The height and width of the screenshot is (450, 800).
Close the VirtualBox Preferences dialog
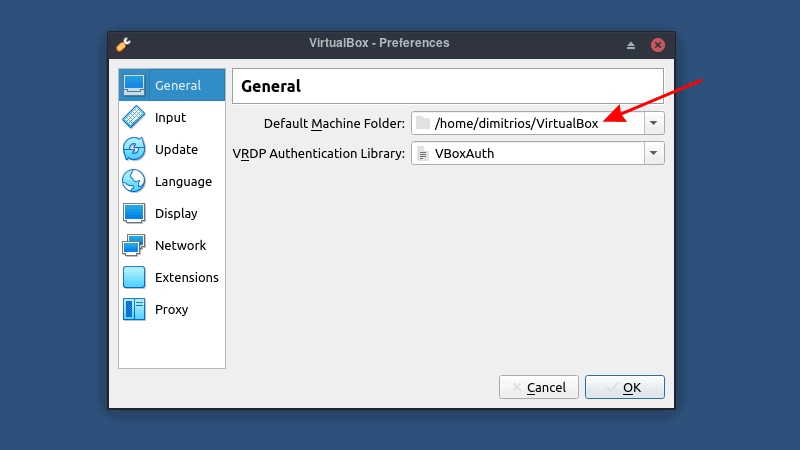coord(658,45)
